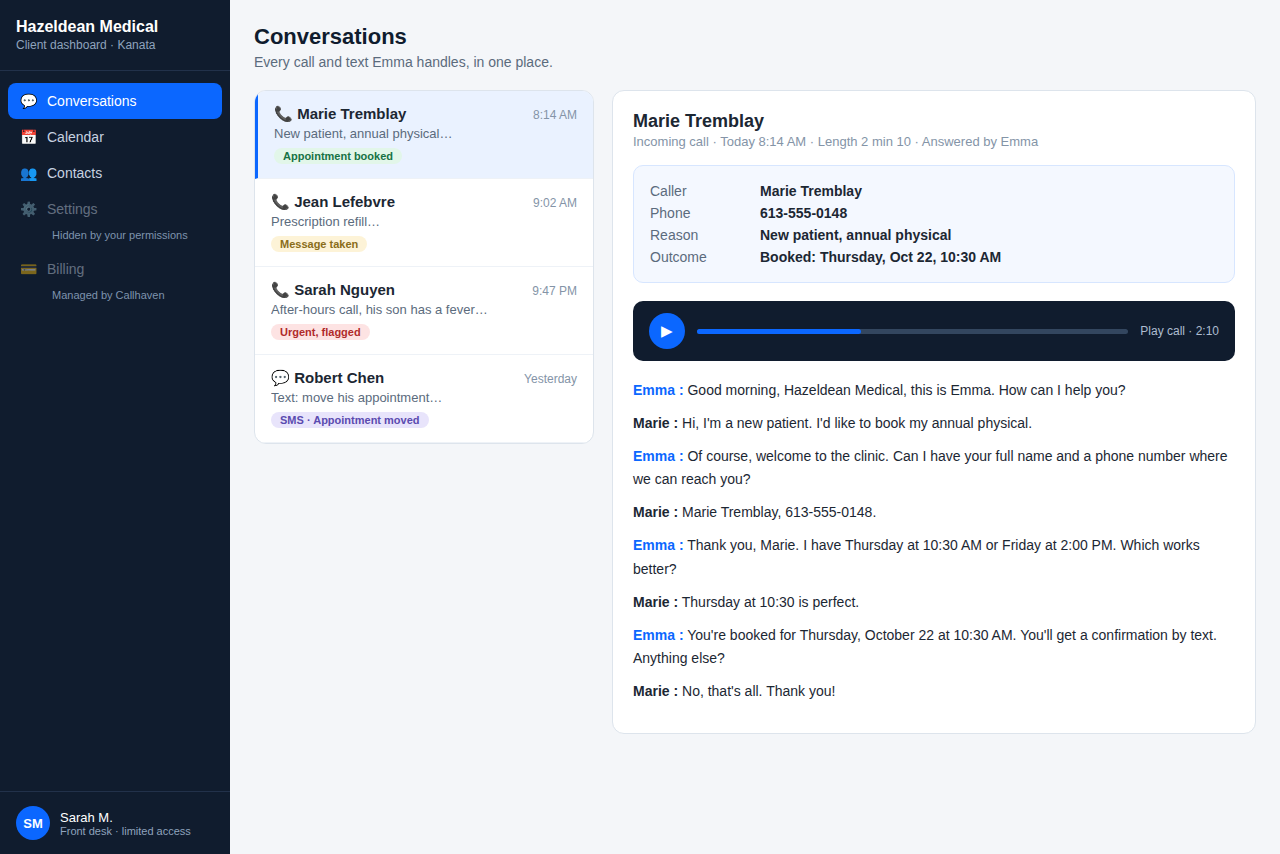
Task: Open Jean Lefebvre's conversation title
Action: 344,202
